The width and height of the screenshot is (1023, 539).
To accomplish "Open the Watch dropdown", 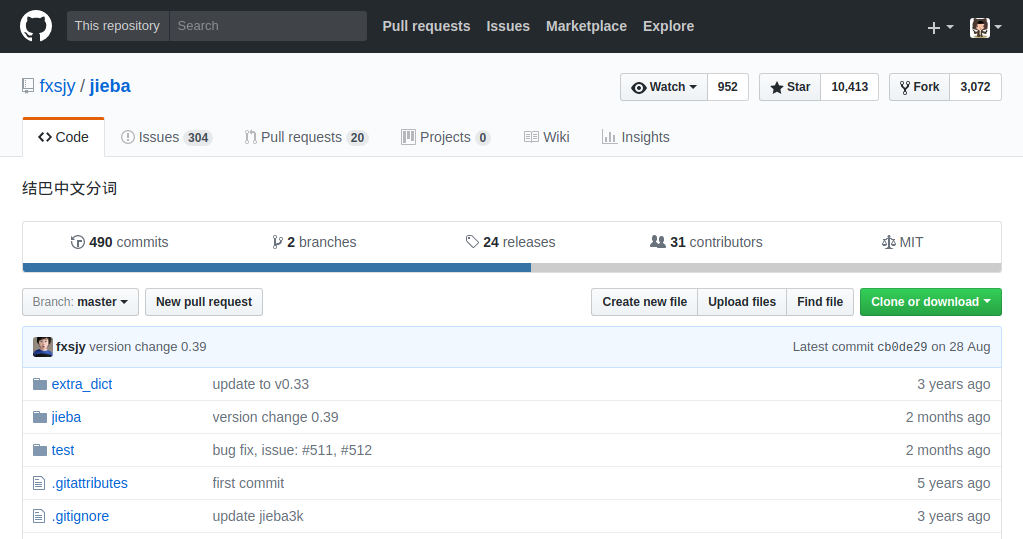I will click(664, 87).
